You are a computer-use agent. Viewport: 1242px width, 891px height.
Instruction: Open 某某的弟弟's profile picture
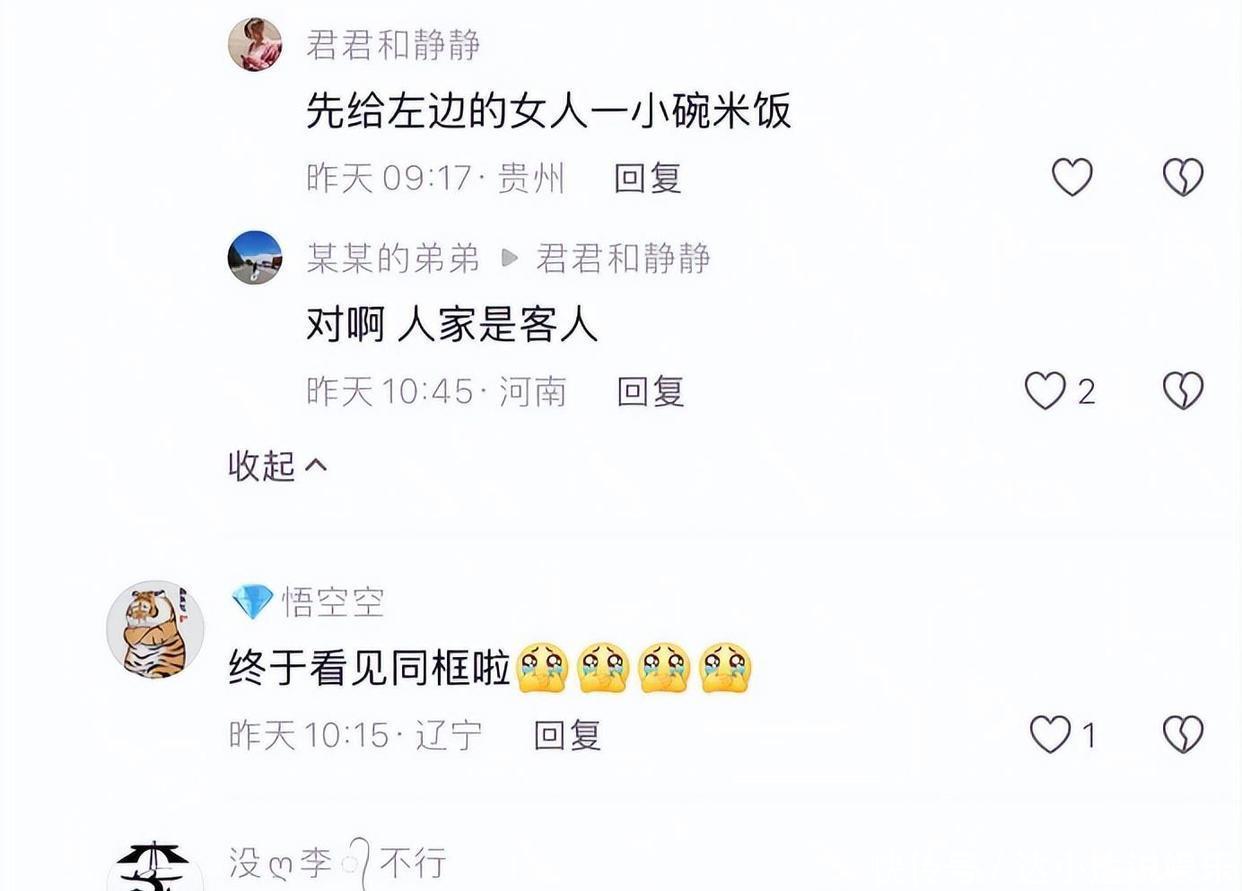tap(255, 257)
